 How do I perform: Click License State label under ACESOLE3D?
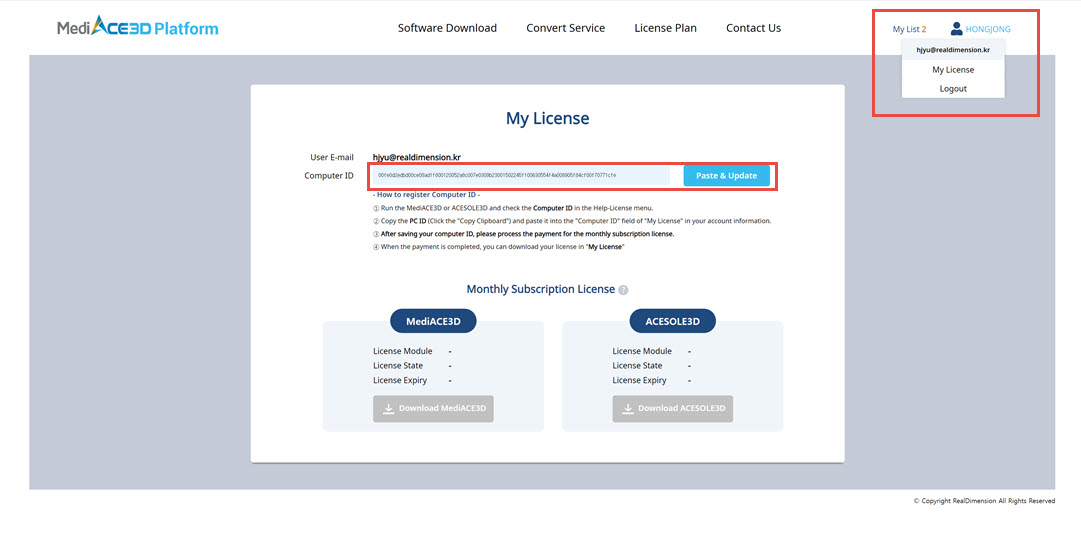pos(637,366)
